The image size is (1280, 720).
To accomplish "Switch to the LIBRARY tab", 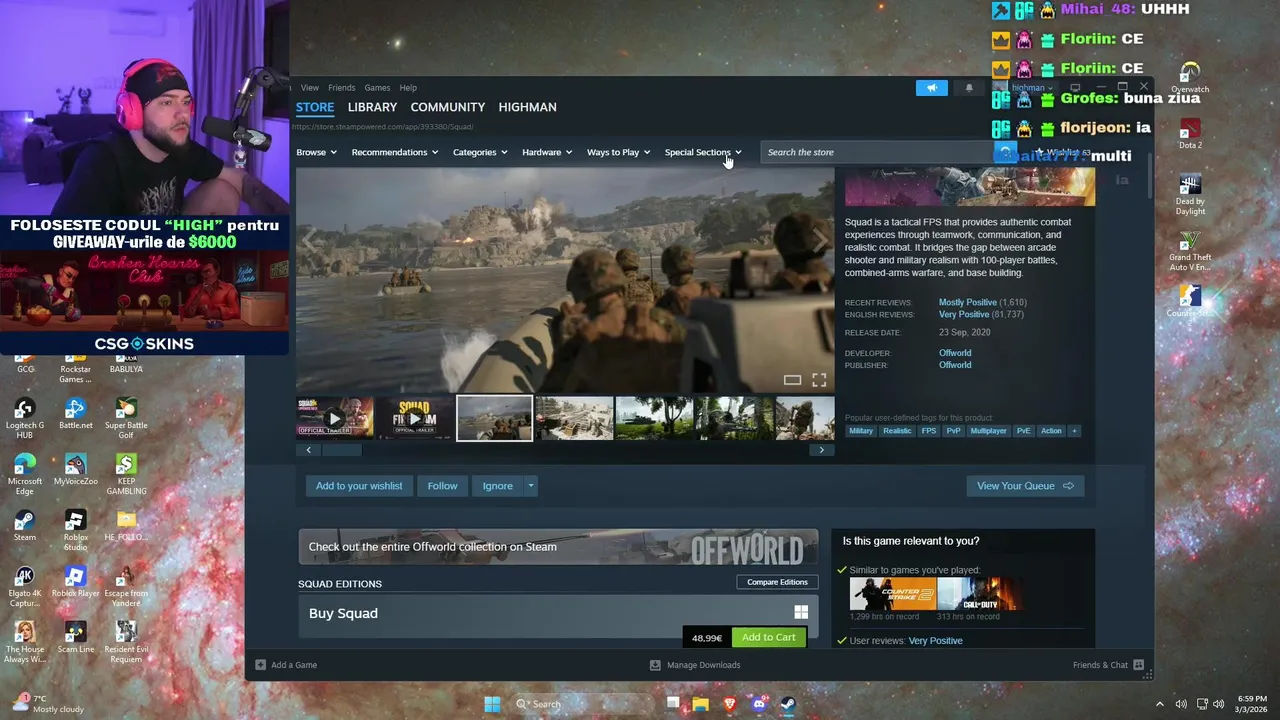I will tap(372, 107).
